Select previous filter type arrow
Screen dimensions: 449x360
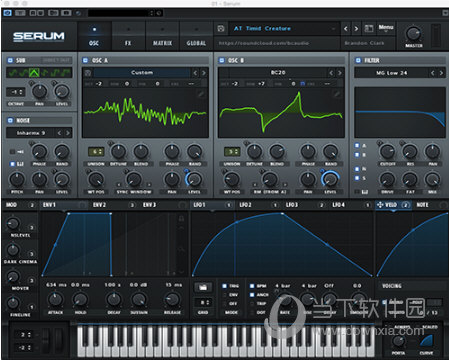(433, 73)
